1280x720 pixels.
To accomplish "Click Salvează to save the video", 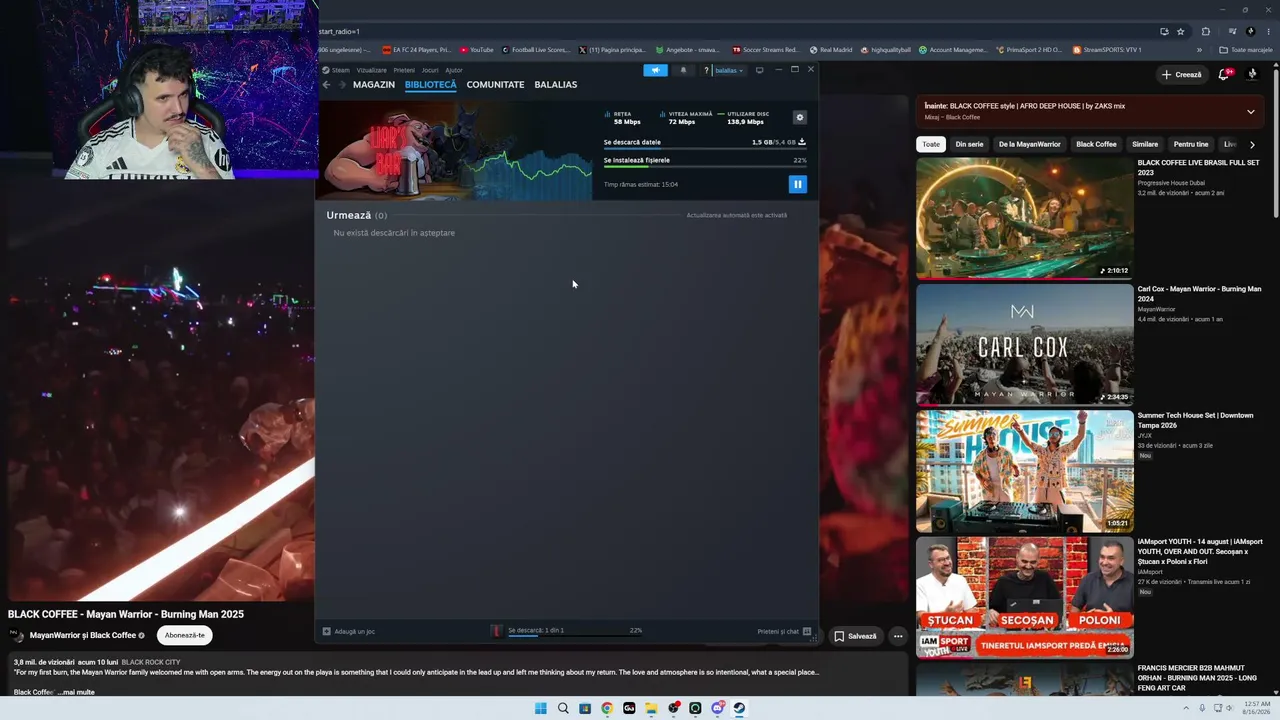I will click(855, 636).
